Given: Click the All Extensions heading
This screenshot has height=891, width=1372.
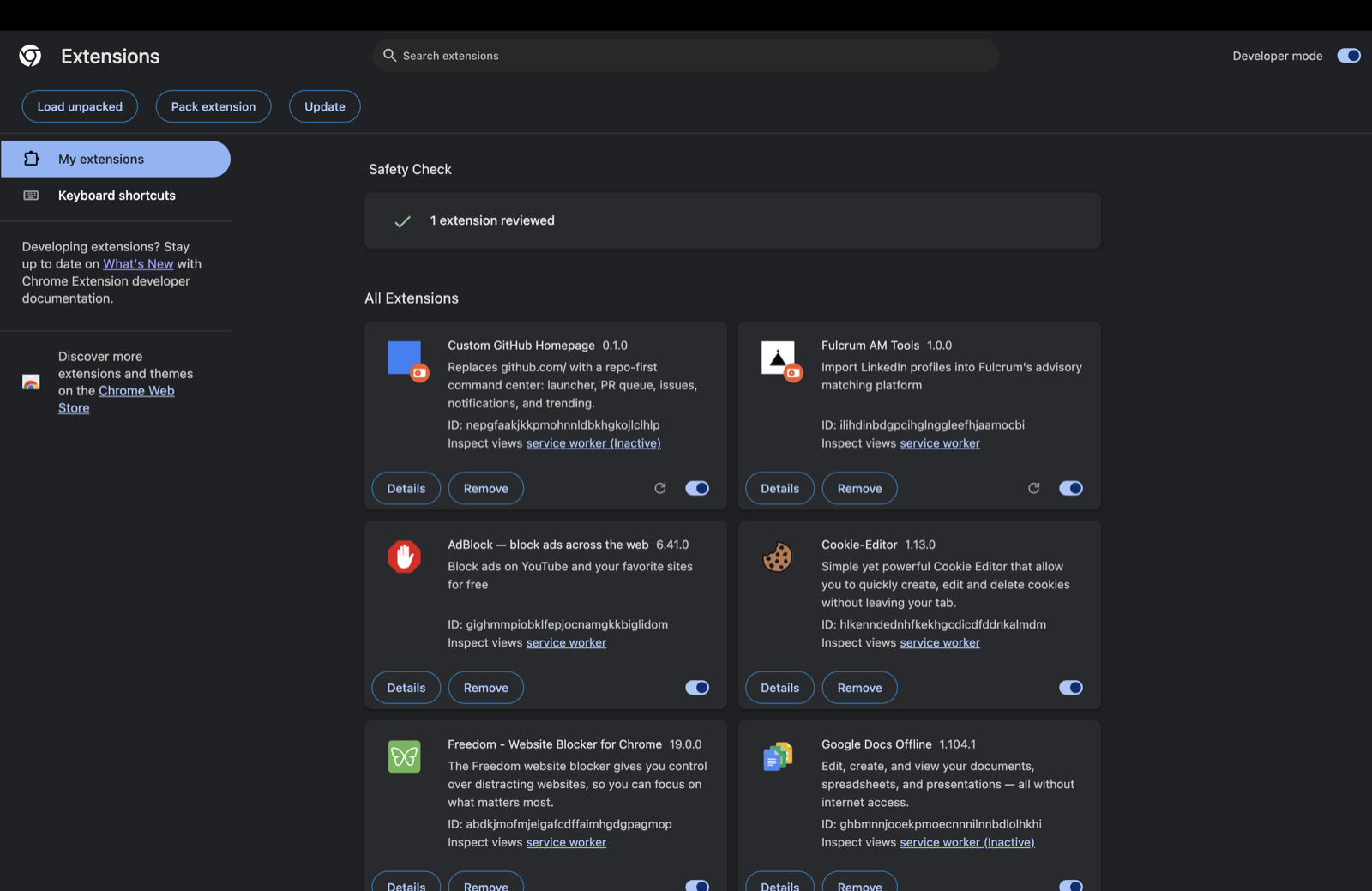Looking at the screenshot, I should click(412, 298).
